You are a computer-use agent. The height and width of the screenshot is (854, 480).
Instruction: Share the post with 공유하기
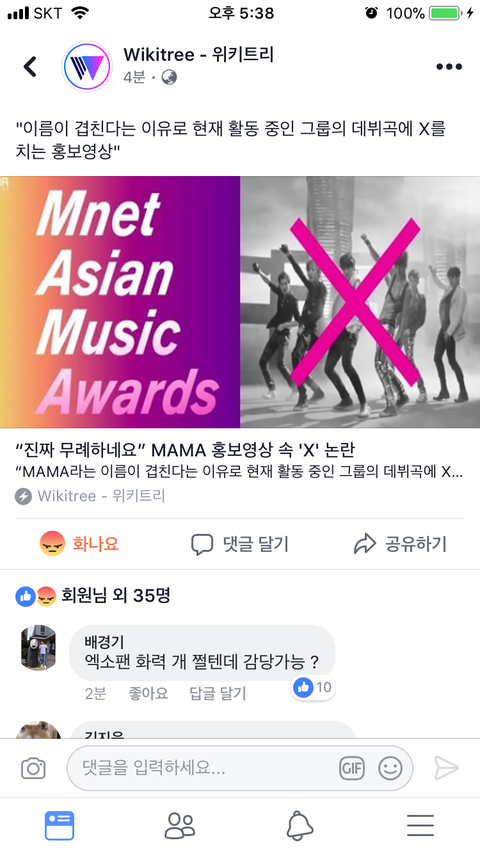click(x=400, y=544)
